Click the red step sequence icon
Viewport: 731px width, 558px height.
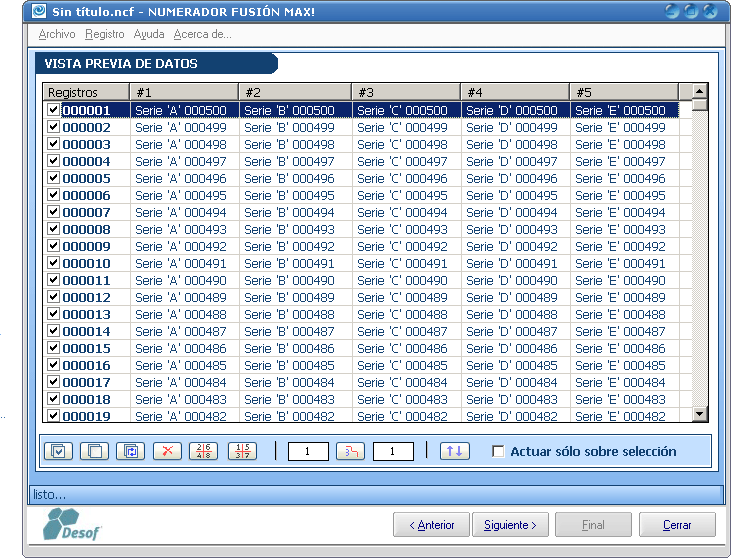click(x=351, y=451)
